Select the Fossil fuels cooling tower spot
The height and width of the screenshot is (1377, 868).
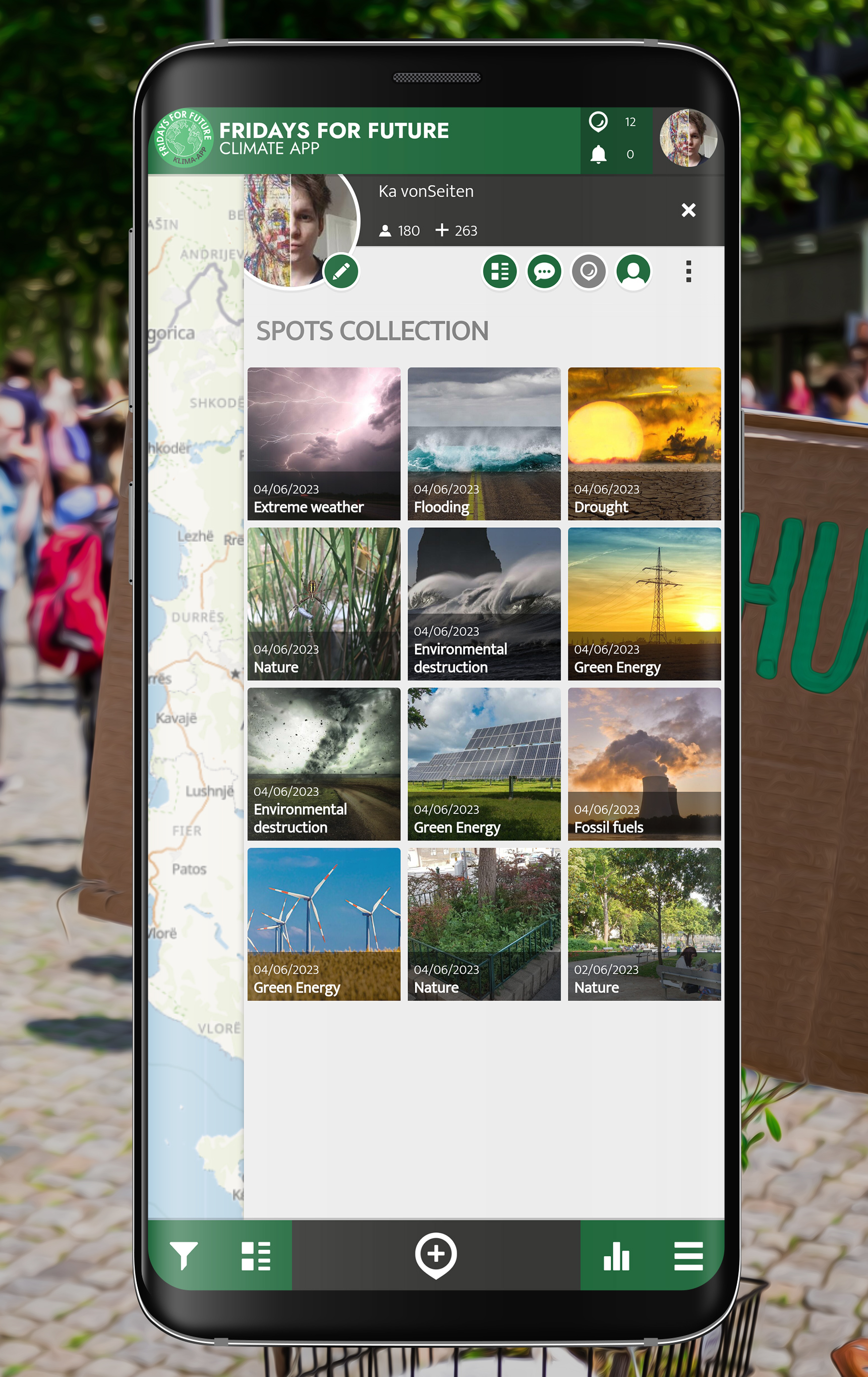644,763
